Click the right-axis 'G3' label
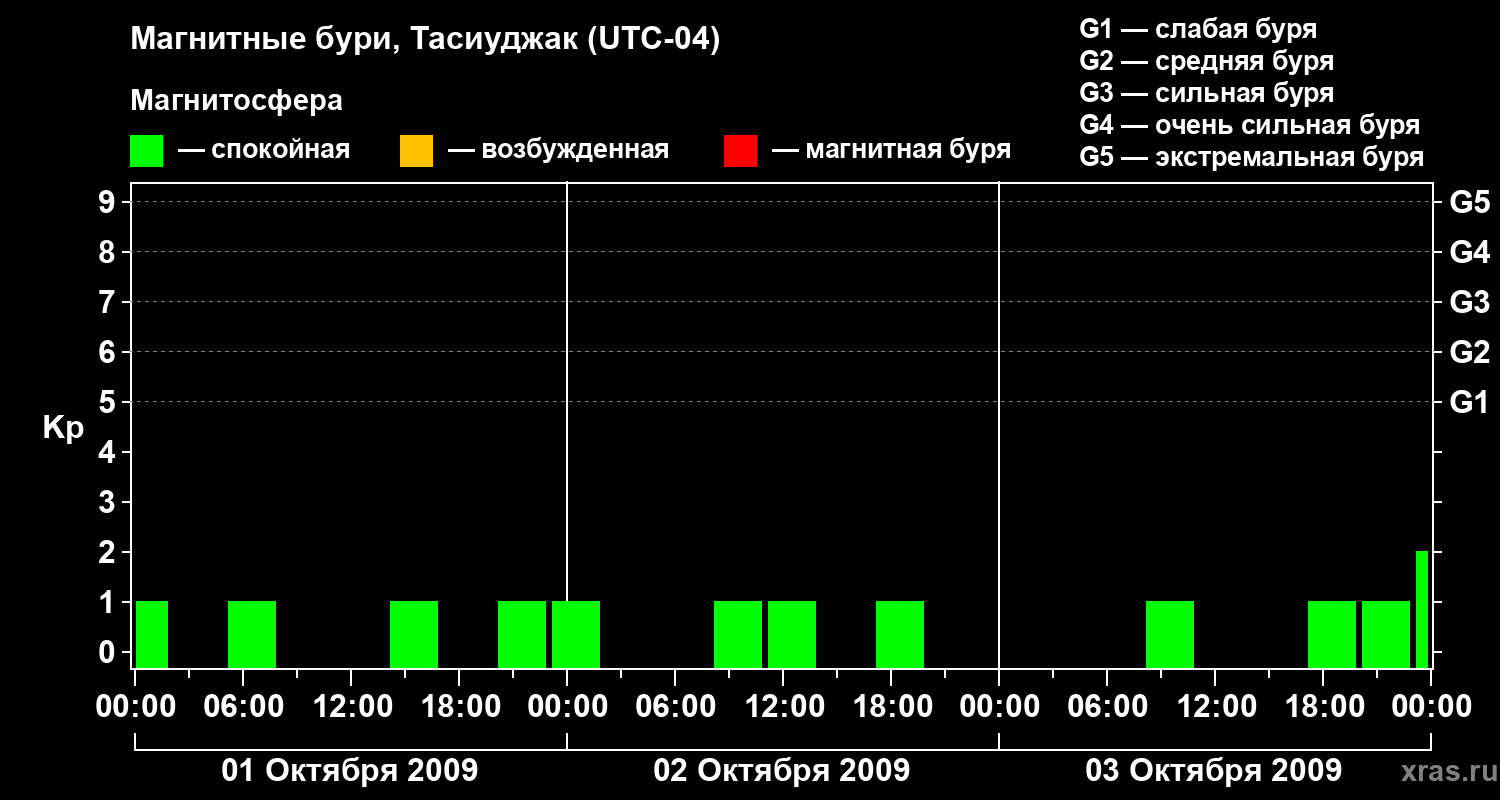1500x800 pixels. [x=1469, y=302]
